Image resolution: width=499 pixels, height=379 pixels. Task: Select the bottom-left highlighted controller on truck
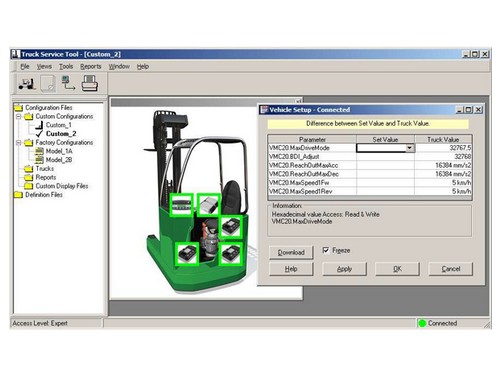(x=187, y=254)
